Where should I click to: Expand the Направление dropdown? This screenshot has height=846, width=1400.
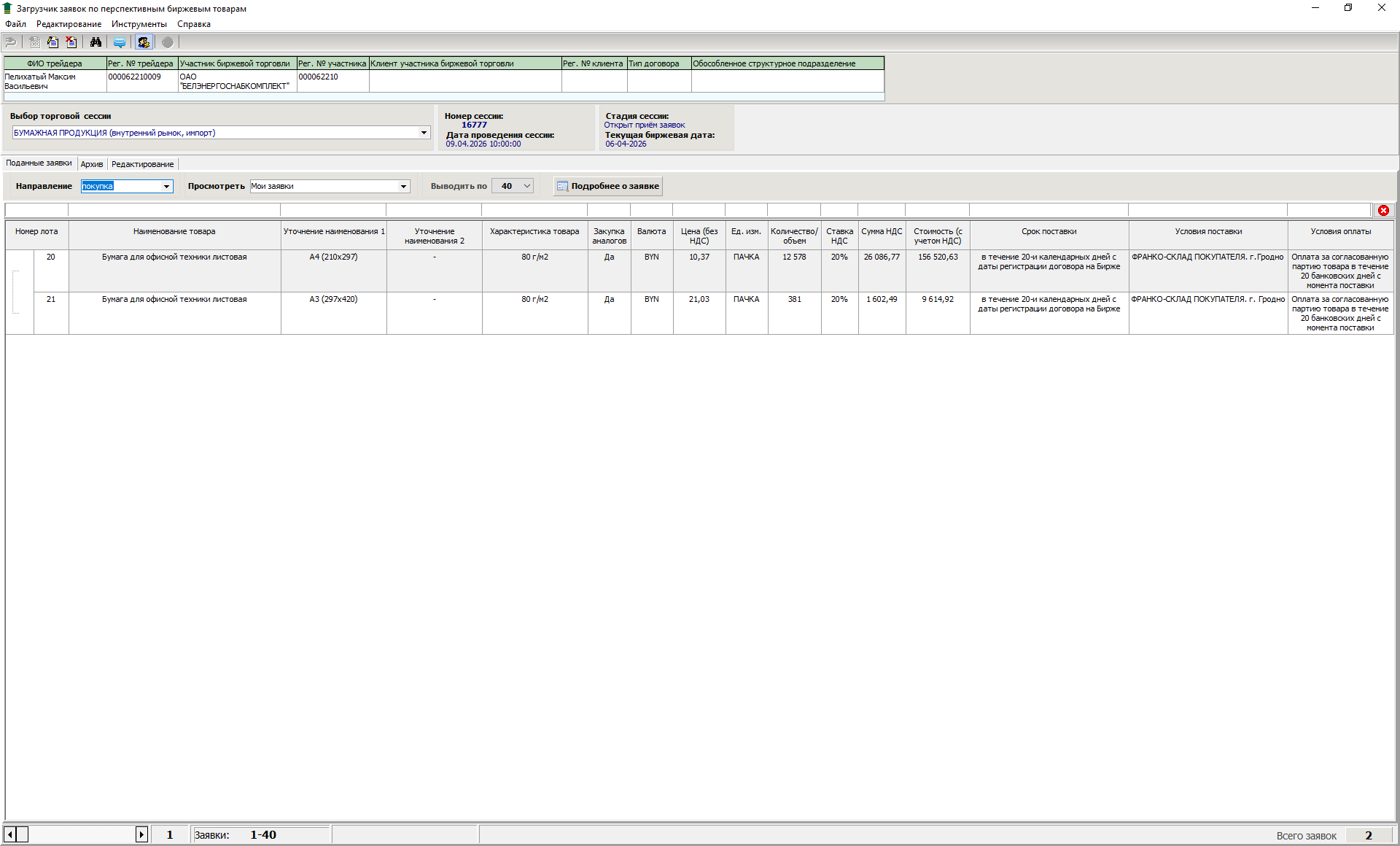click(x=166, y=187)
